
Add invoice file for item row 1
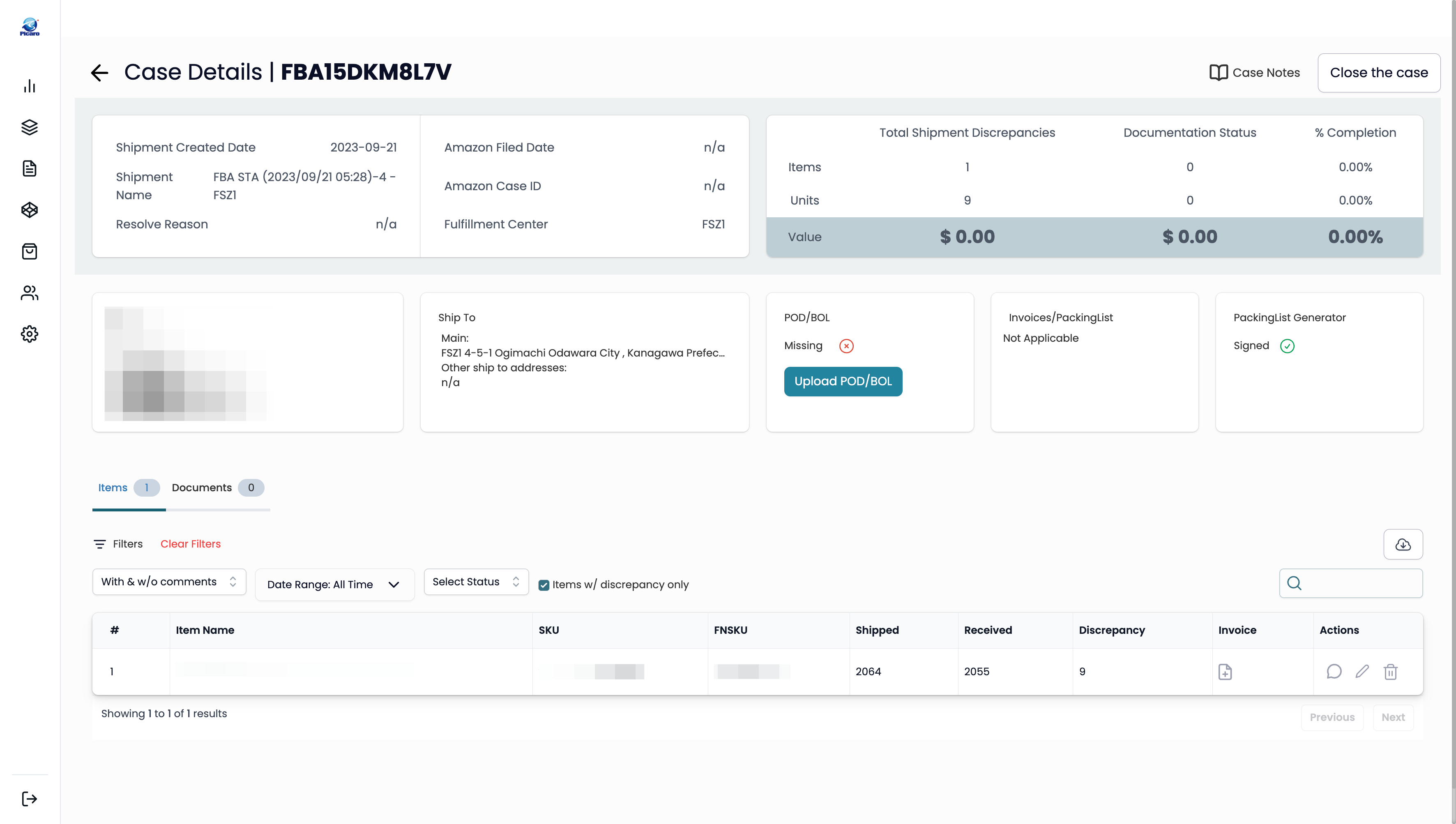click(x=1225, y=672)
